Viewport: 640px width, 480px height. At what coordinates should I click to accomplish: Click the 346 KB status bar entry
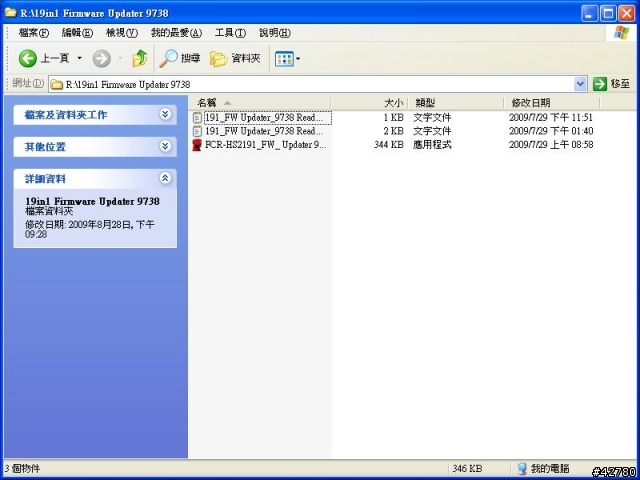(467, 469)
